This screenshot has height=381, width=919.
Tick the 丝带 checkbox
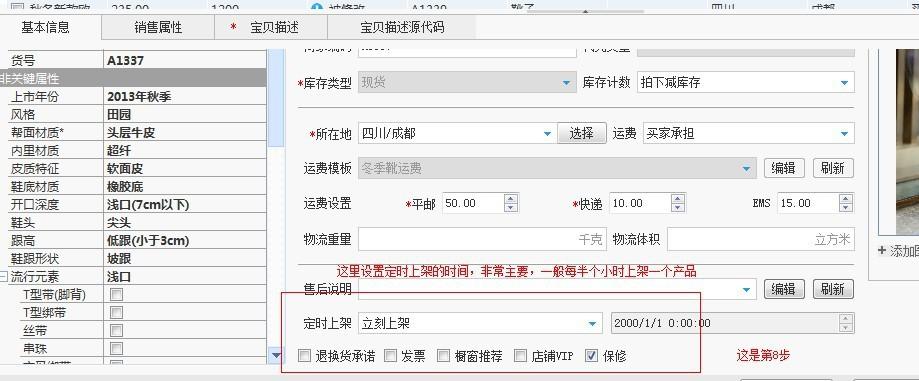click(x=117, y=331)
